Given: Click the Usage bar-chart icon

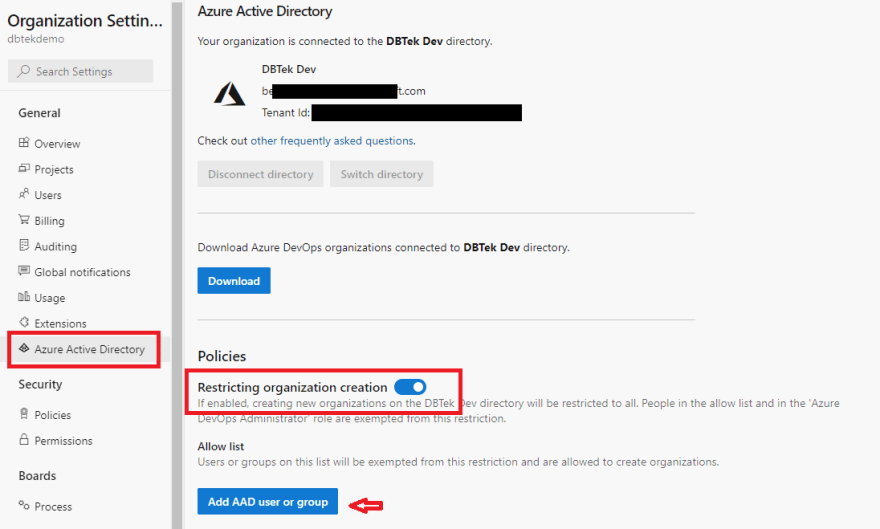Looking at the screenshot, I should tap(24, 297).
